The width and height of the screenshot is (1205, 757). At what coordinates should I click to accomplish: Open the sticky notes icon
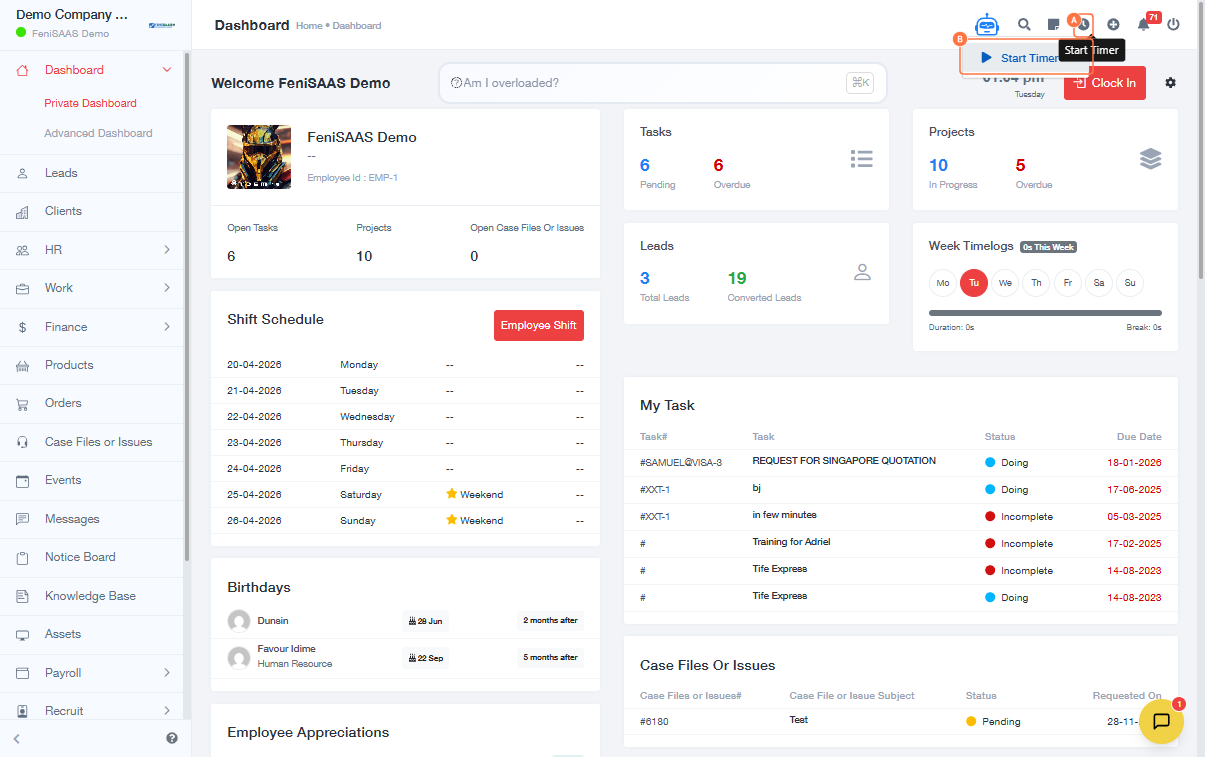1053,25
